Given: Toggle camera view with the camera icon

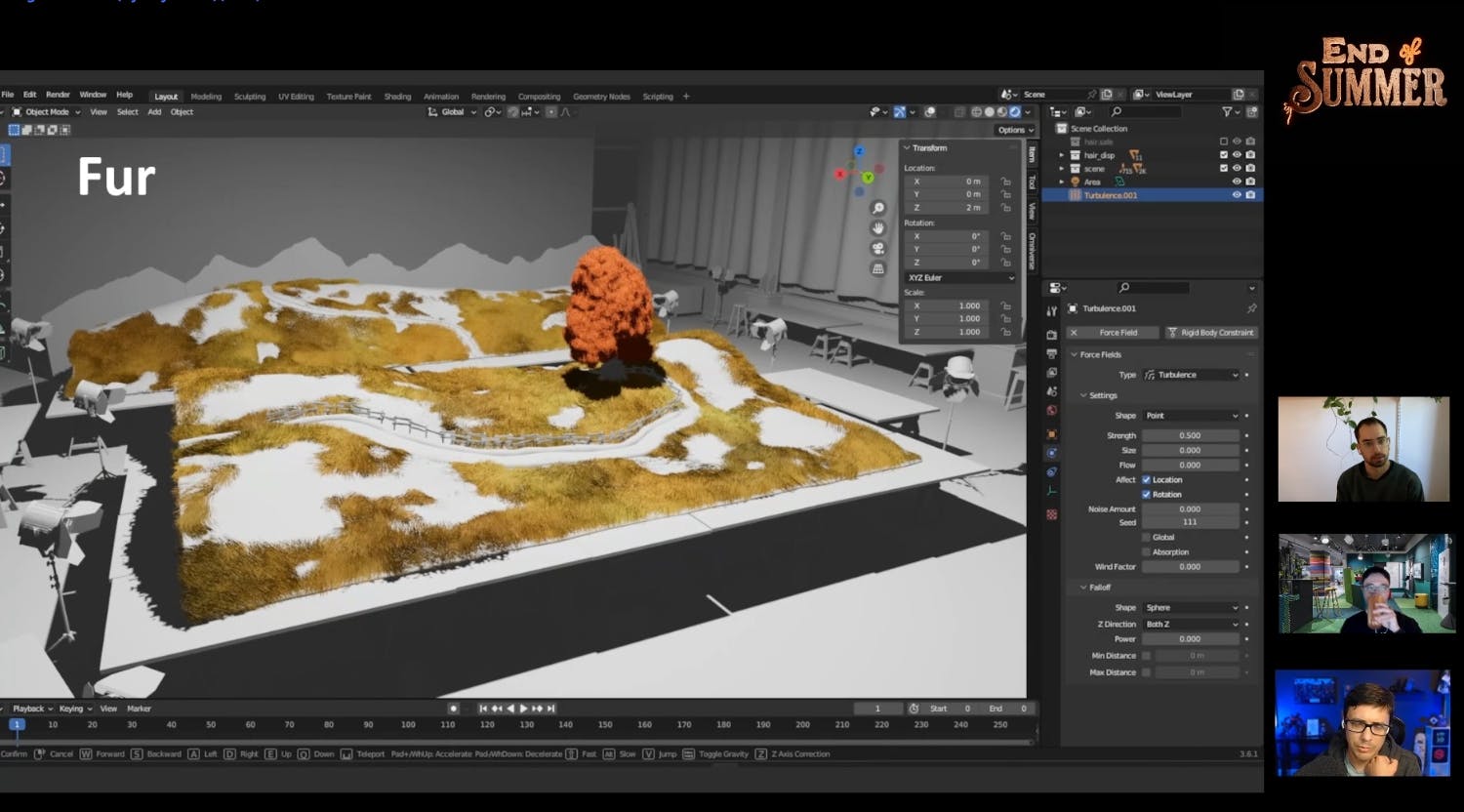Looking at the screenshot, I should (x=878, y=248).
